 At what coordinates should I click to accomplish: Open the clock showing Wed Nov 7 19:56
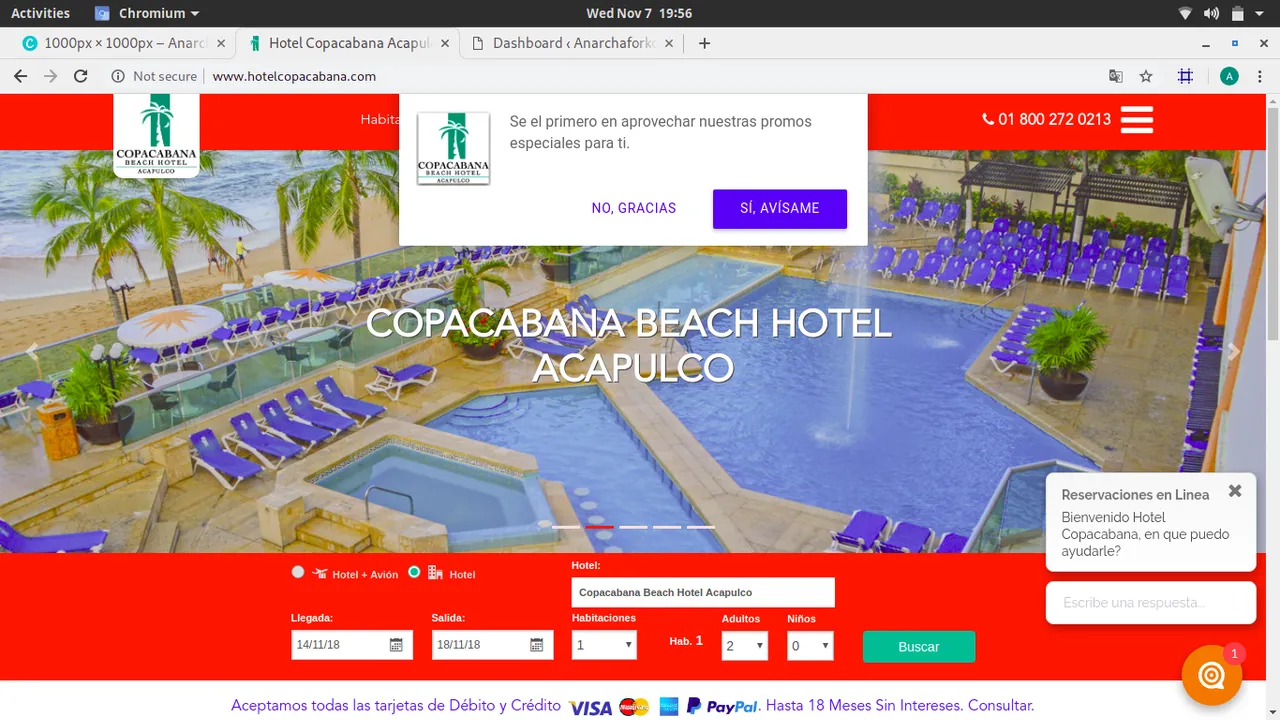[x=639, y=13]
